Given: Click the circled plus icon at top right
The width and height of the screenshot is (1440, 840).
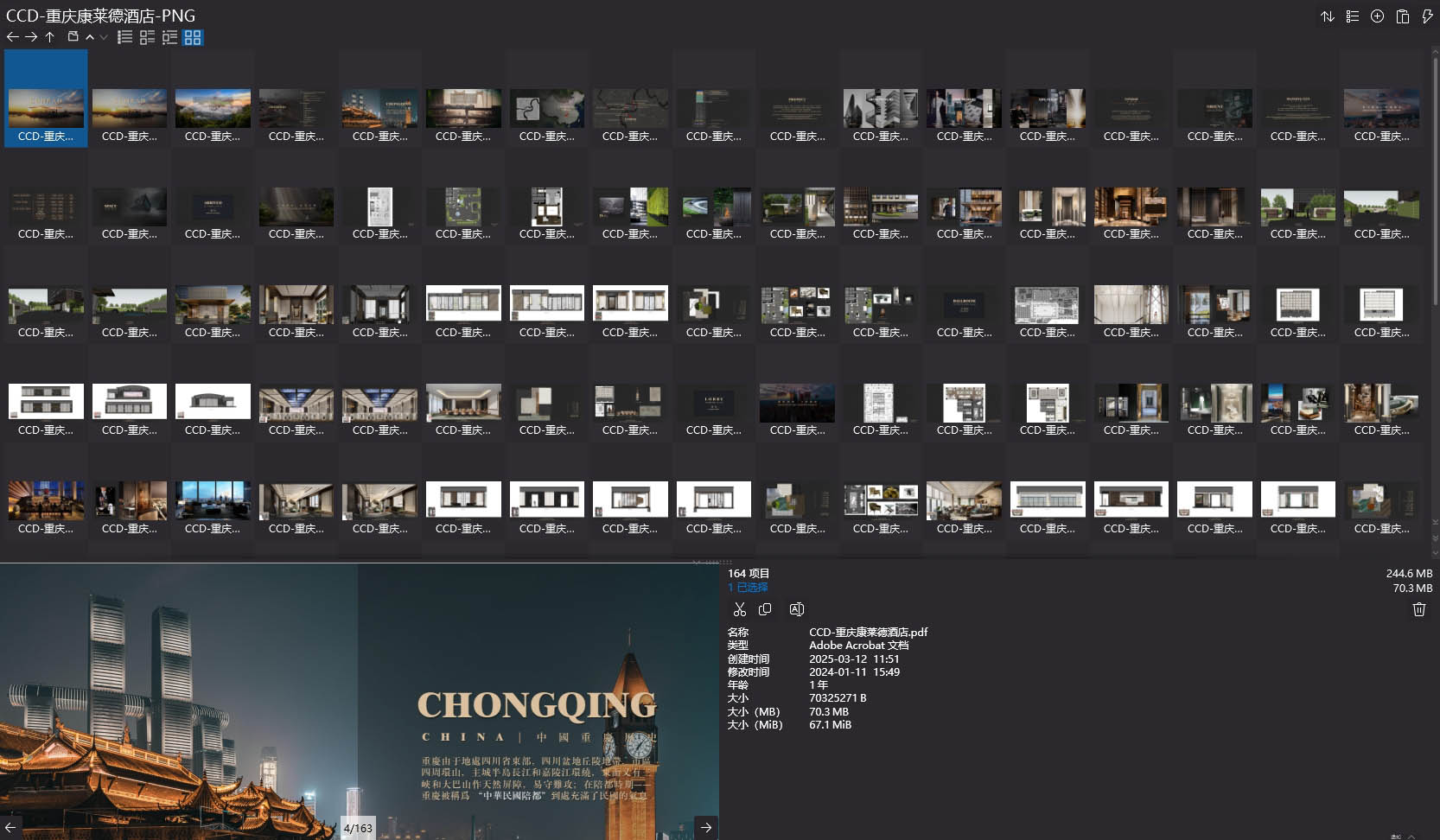Looking at the screenshot, I should pos(1377,16).
